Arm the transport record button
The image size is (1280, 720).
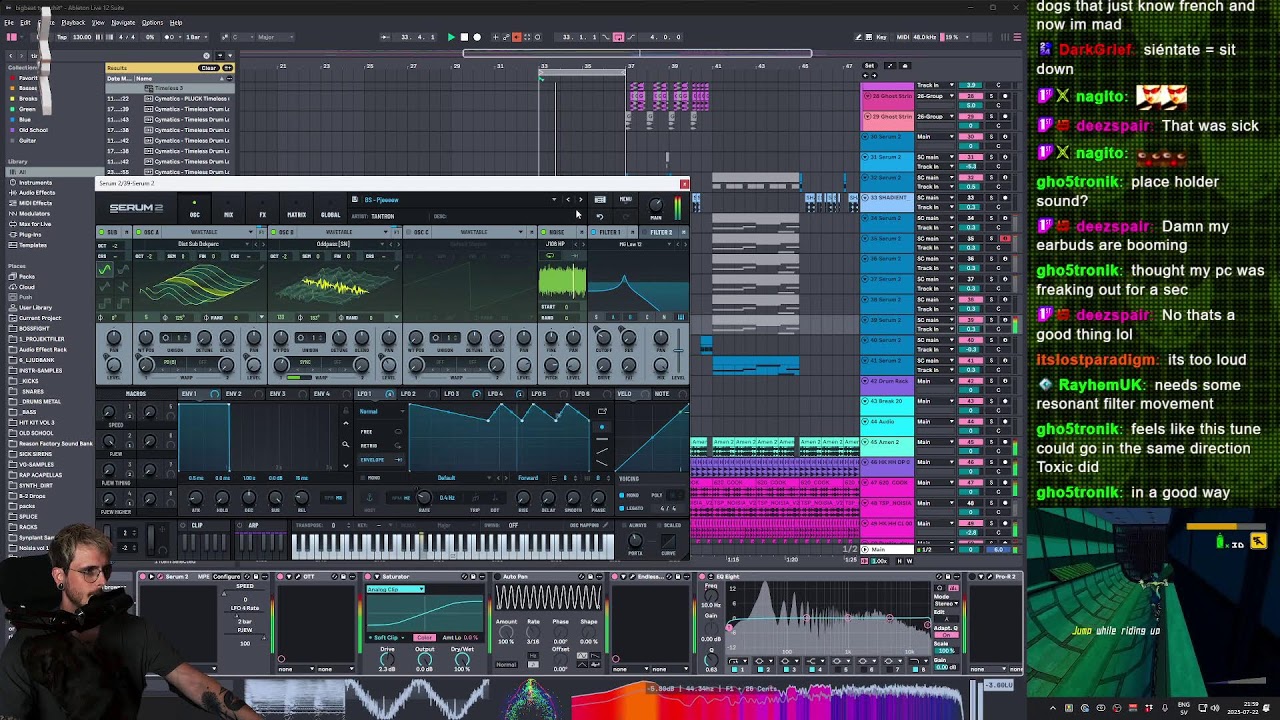click(477, 37)
